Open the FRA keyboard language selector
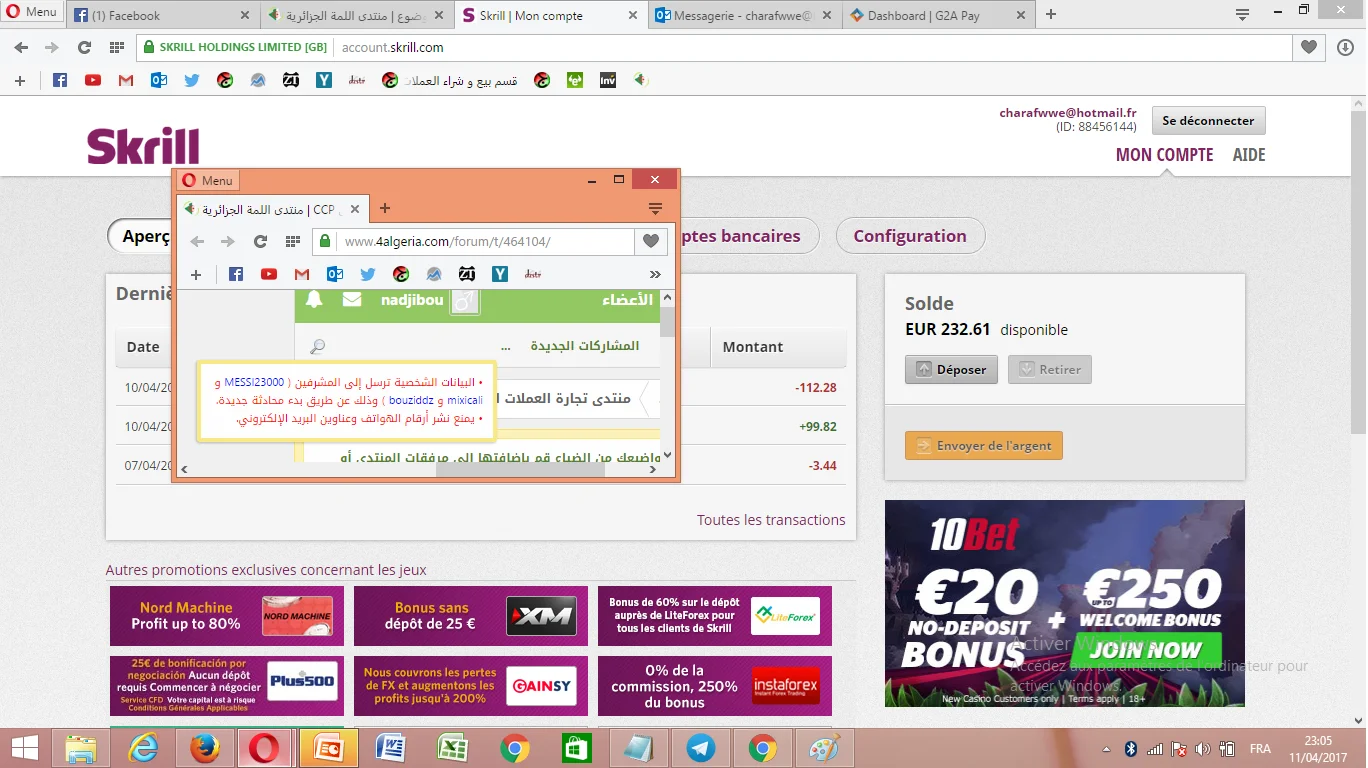1368x768 pixels. pyautogui.click(x=1260, y=749)
